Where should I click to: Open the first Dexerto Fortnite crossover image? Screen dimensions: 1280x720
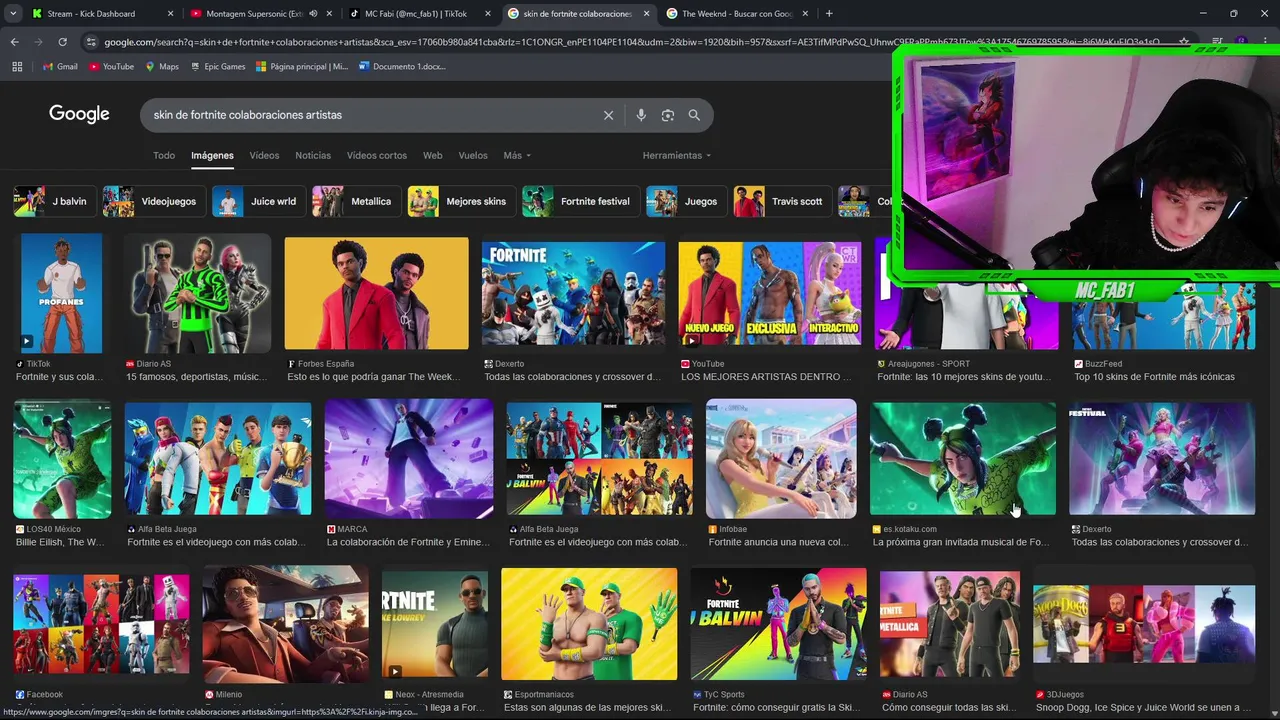point(573,294)
